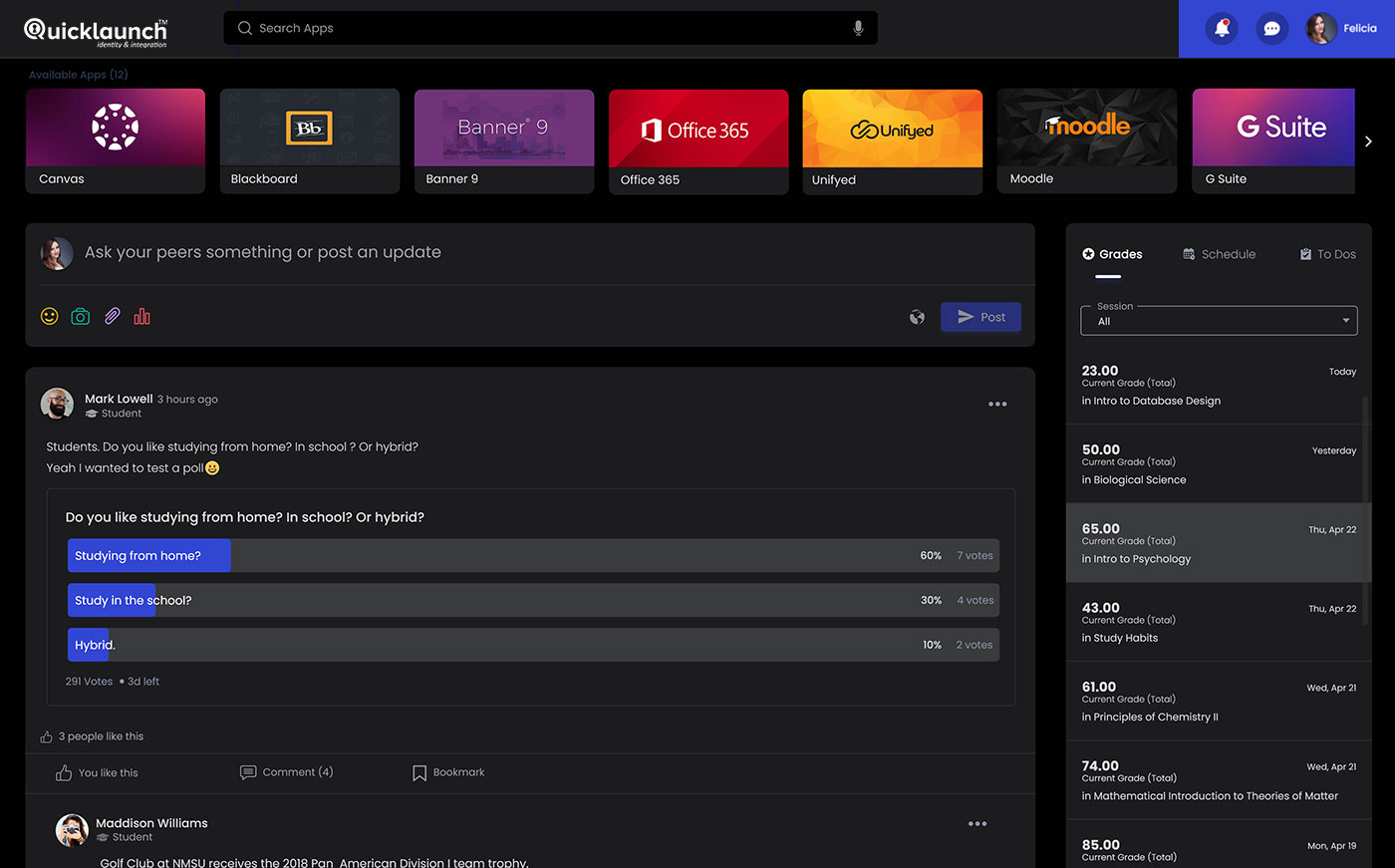
Task: Click the Ask your peers post input
Action: pos(263,252)
